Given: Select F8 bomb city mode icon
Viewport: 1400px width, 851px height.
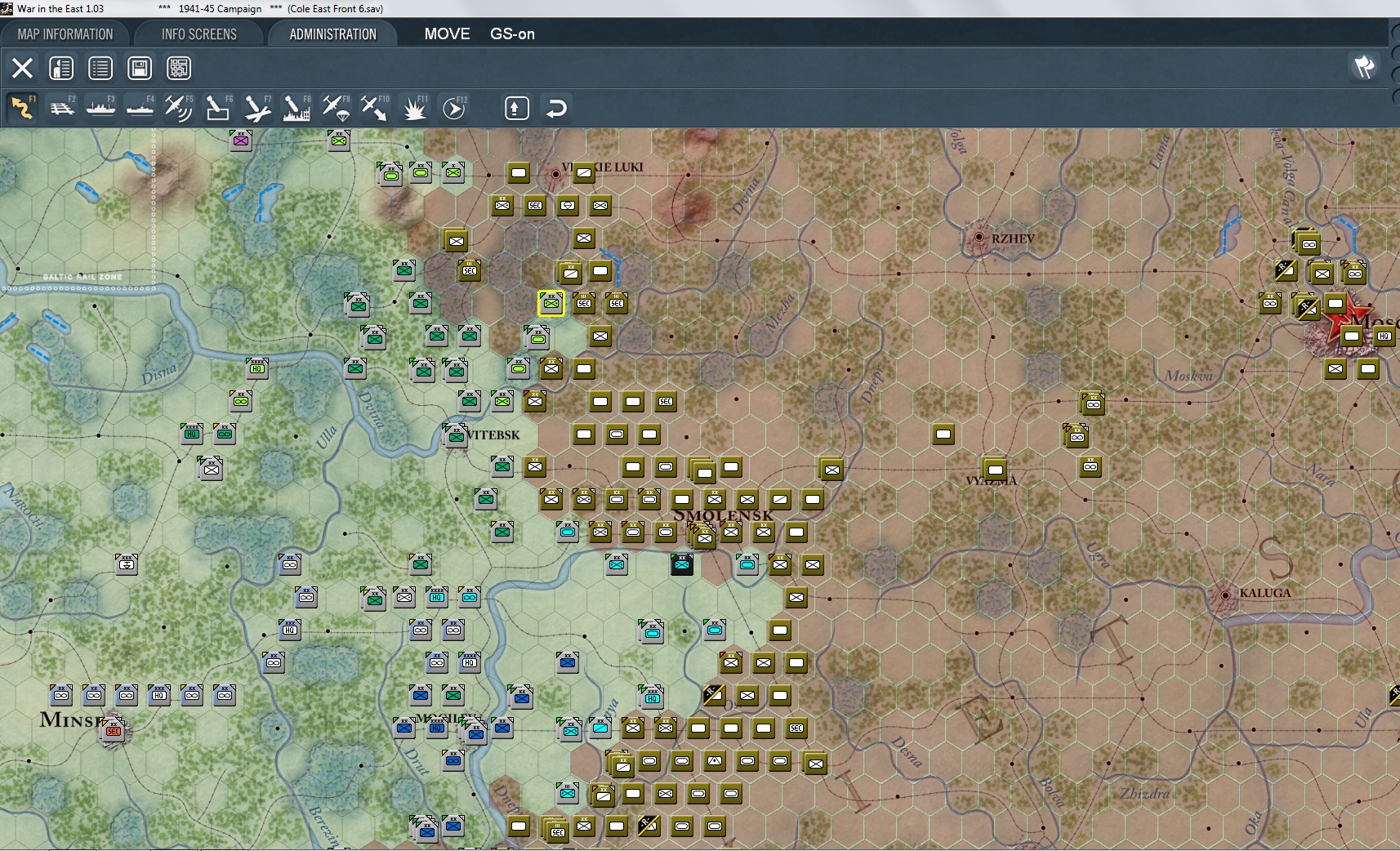Looking at the screenshot, I should [x=296, y=108].
